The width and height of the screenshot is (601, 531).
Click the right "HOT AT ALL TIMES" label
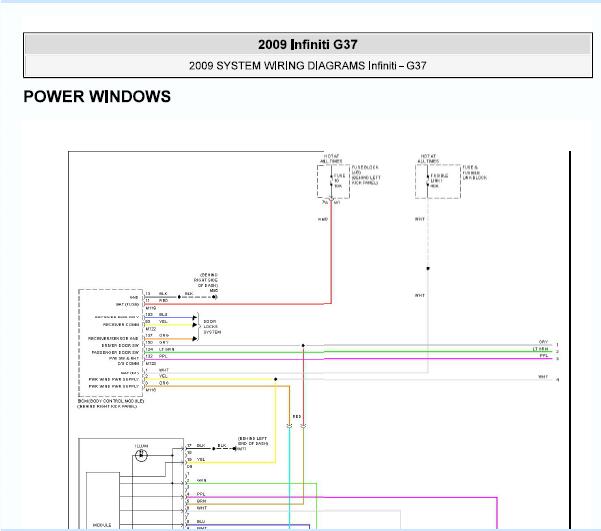428,159
